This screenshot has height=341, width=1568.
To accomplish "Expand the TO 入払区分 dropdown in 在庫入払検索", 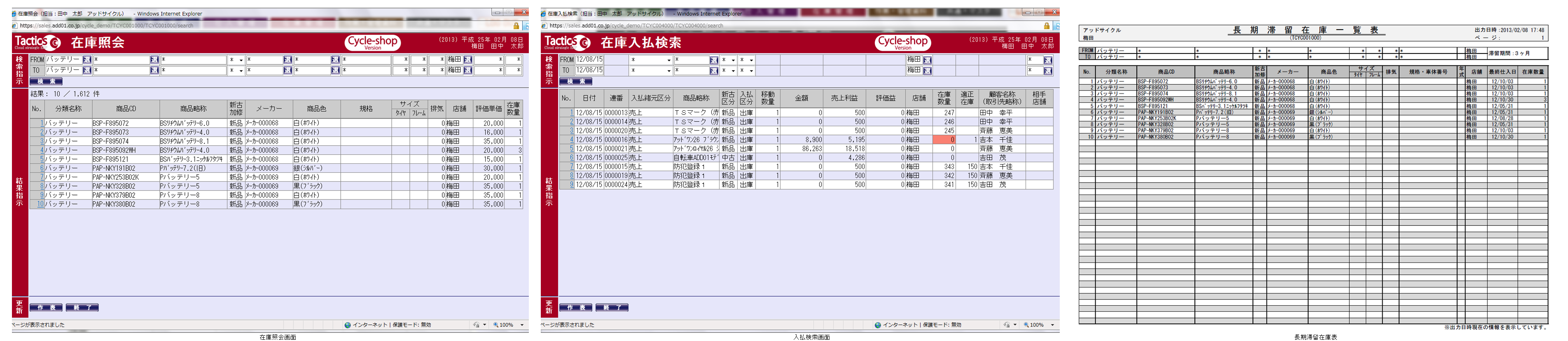I will 751,71.
